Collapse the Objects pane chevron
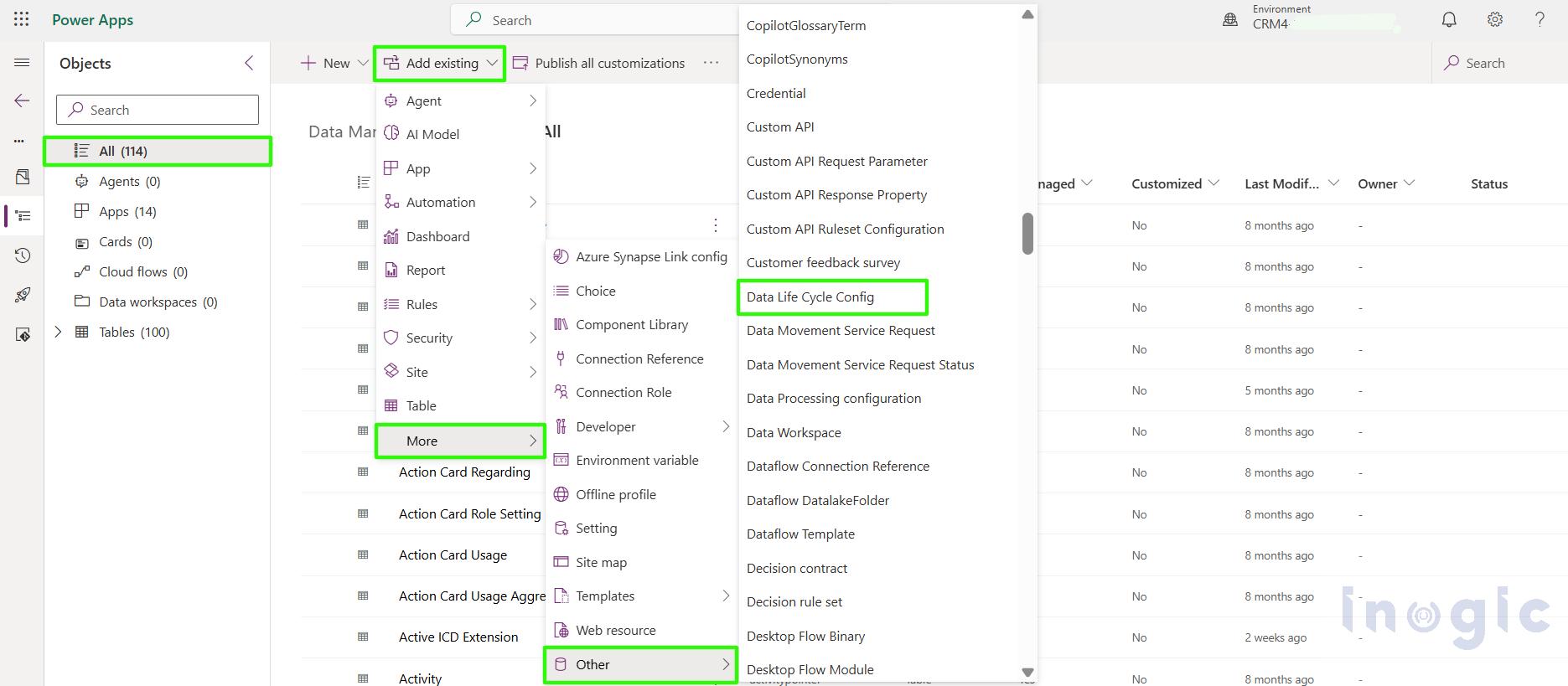 pos(249,63)
